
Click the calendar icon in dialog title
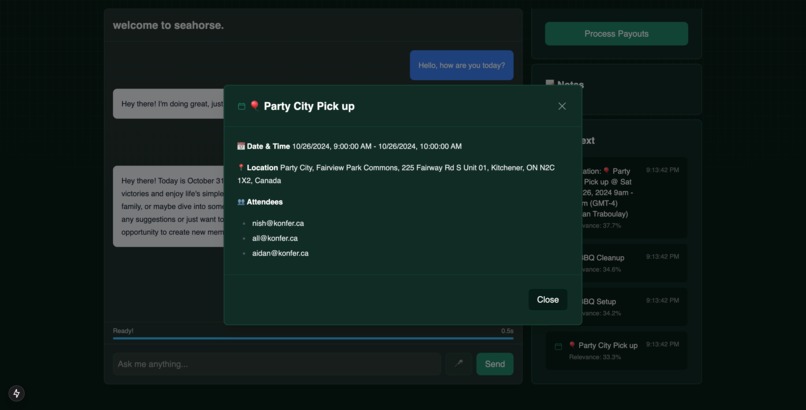coord(241,106)
